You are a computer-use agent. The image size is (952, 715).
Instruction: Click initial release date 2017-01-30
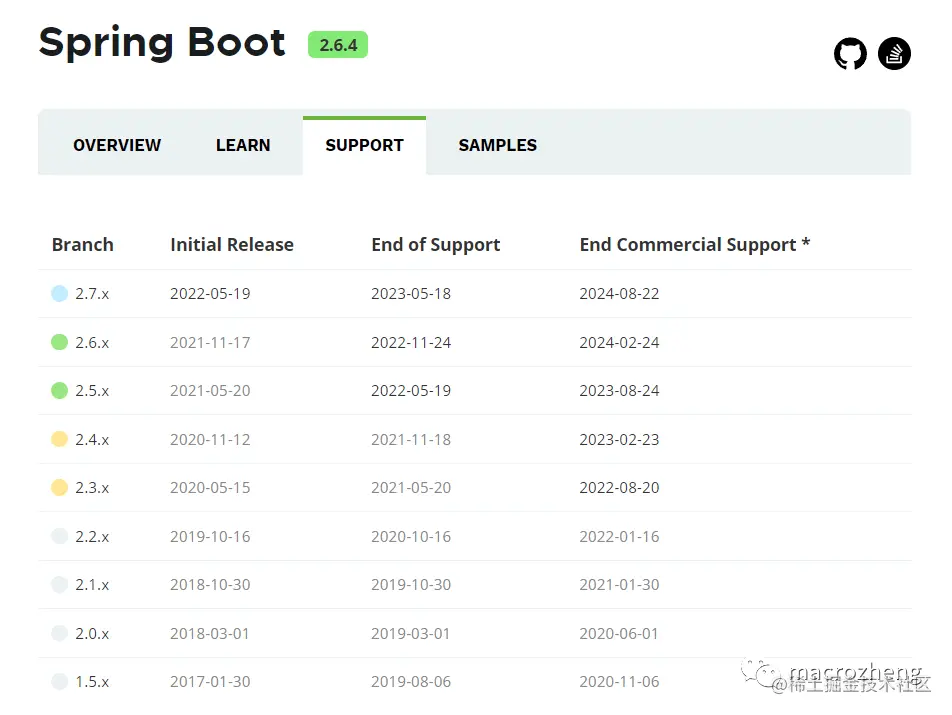click(x=210, y=682)
